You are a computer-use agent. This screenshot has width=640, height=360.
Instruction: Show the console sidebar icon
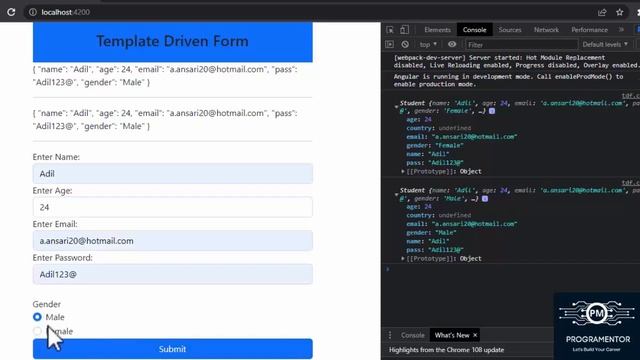click(389, 44)
